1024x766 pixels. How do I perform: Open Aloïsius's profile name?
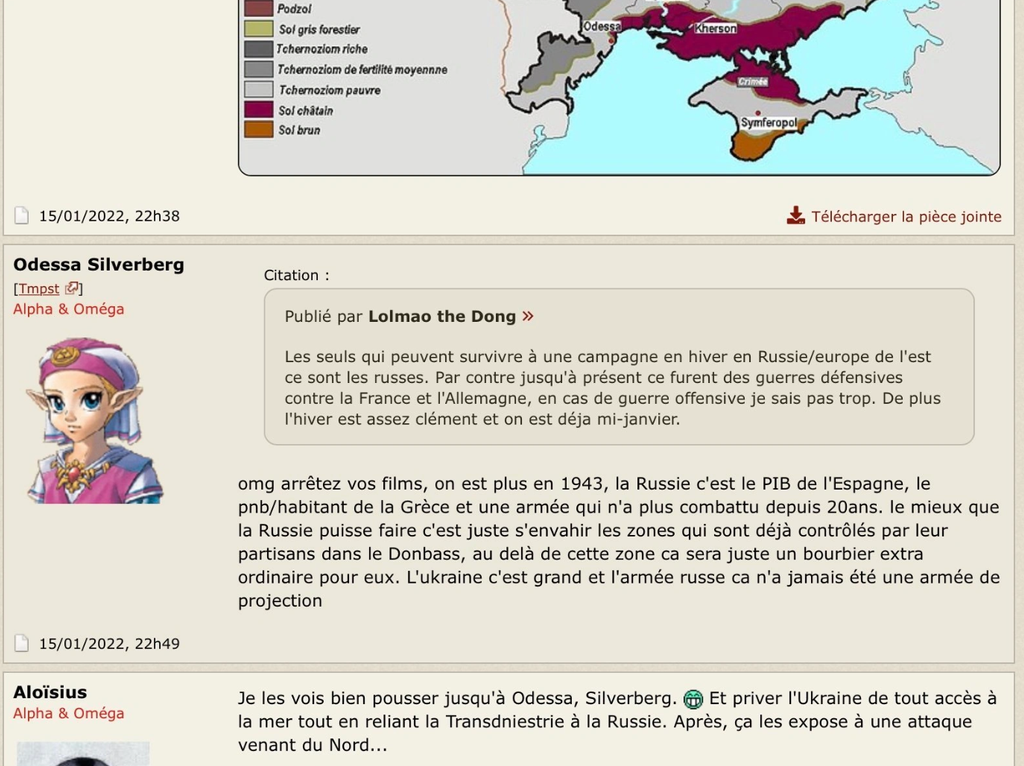point(50,692)
